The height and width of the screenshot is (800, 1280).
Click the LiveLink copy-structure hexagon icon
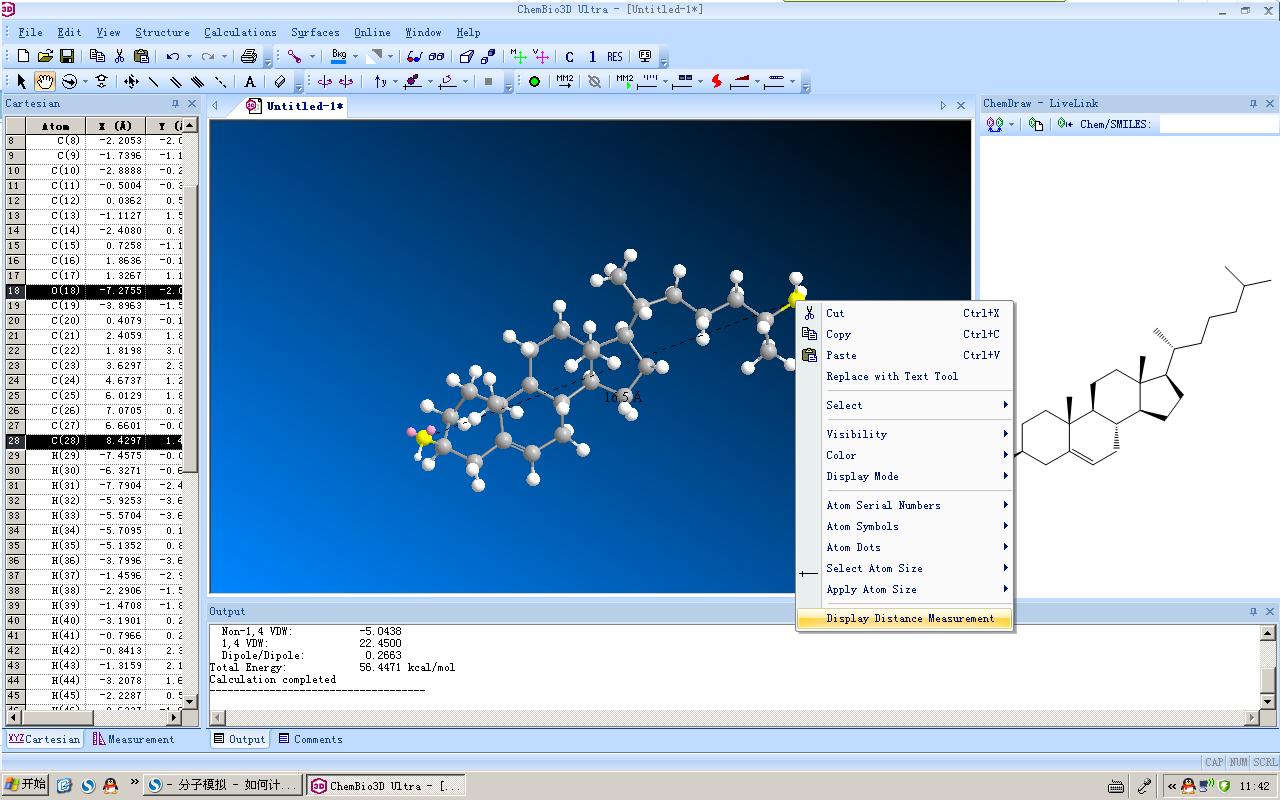pyautogui.click(x=1036, y=124)
